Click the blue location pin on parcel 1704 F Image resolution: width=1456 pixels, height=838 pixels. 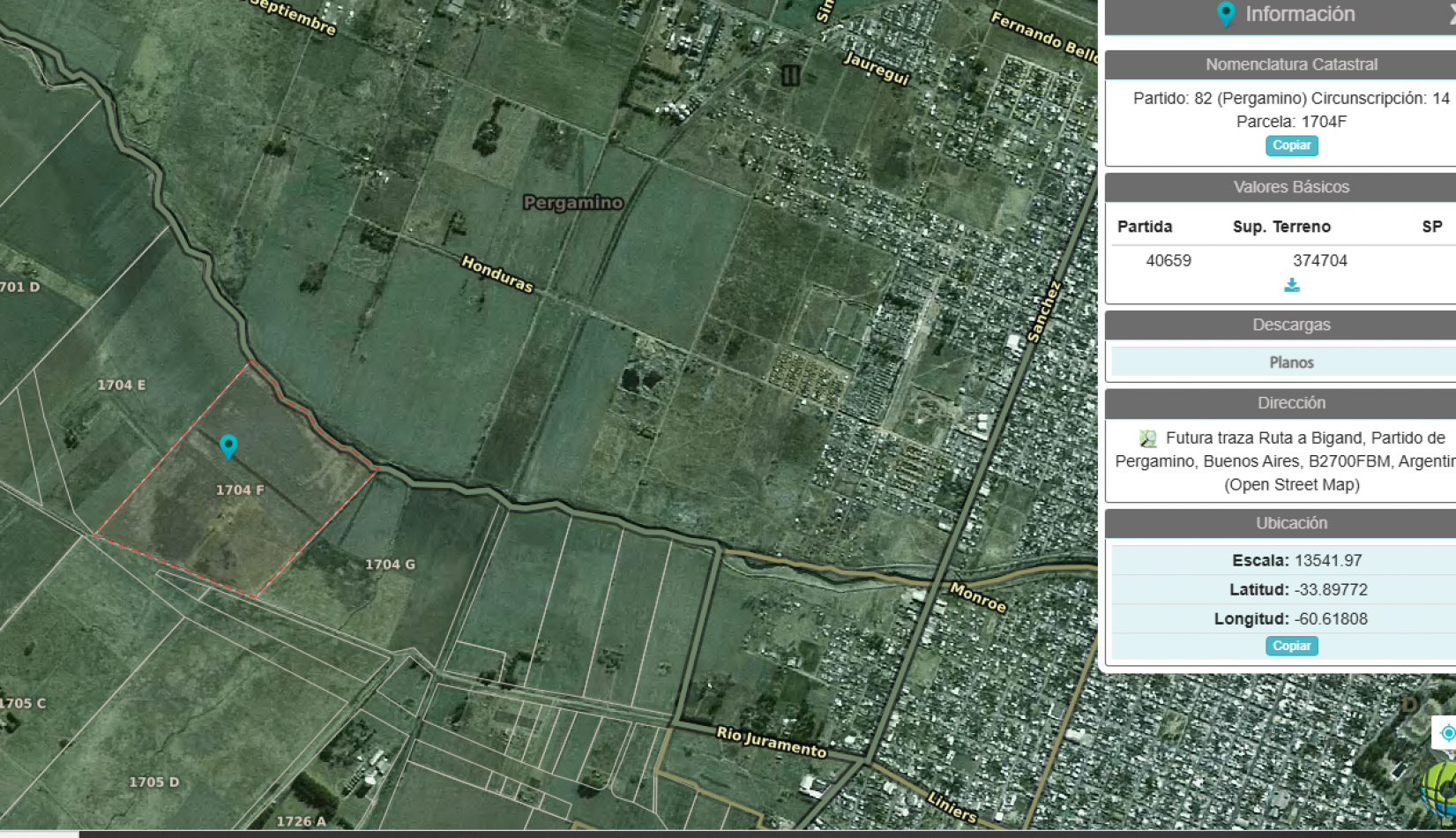coord(228,445)
